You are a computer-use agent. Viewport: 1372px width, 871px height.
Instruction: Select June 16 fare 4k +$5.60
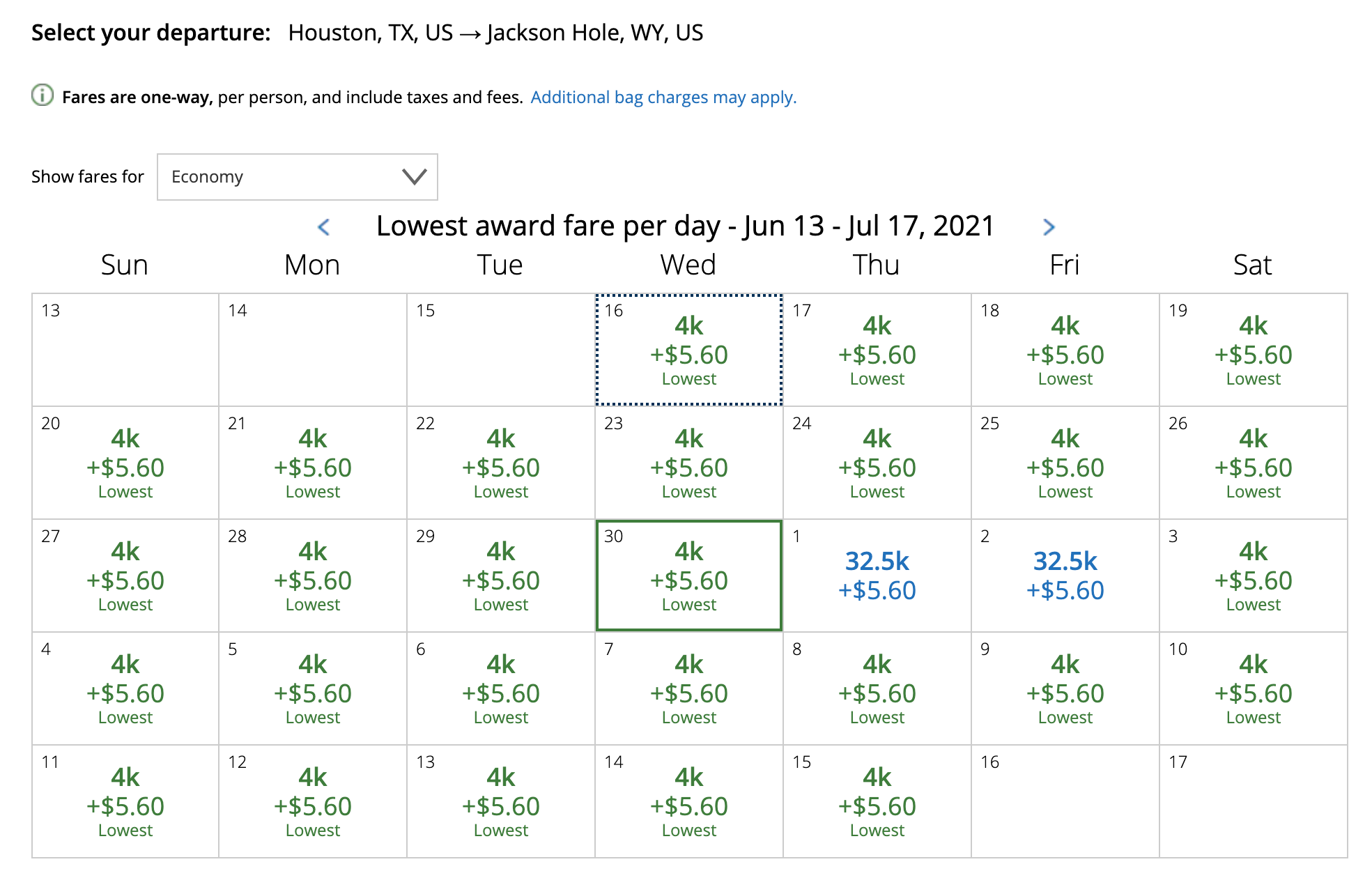(x=689, y=350)
